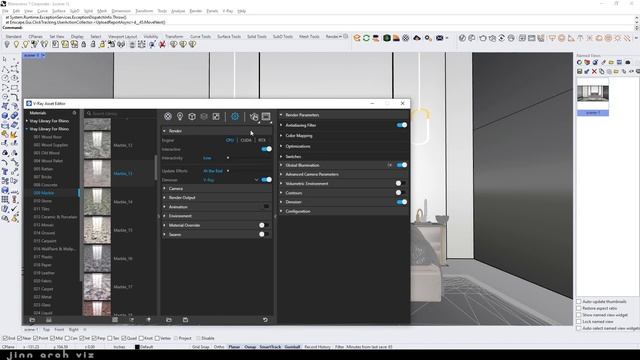Click the red X delete icon in Named Views
This screenshot has width=640, height=360.
click(594, 71)
